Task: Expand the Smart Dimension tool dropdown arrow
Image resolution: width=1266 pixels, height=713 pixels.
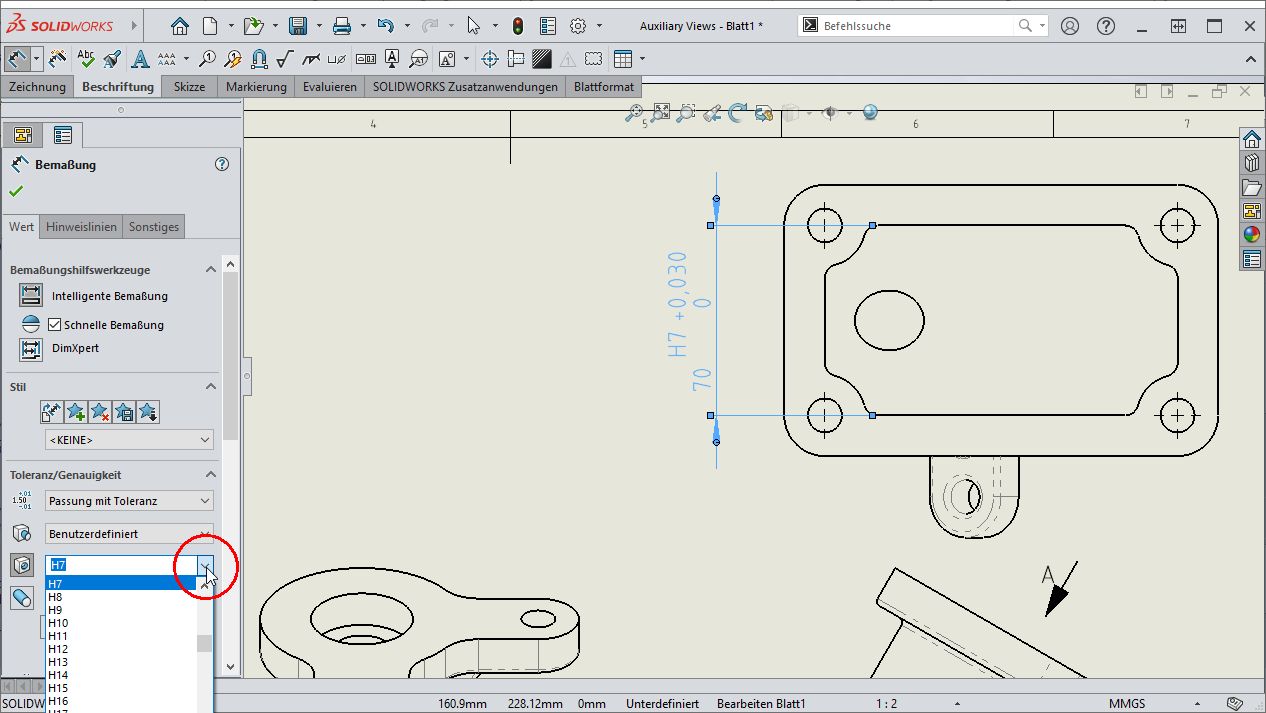Action: point(36,59)
